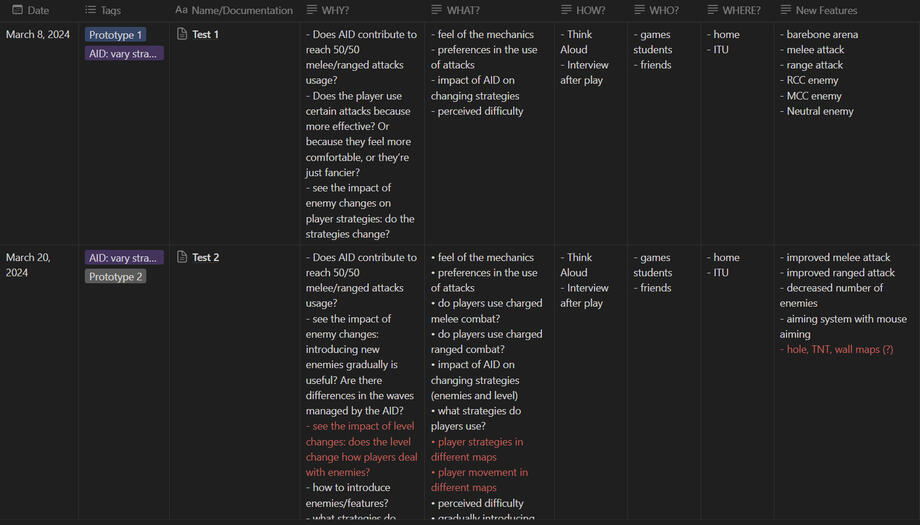The height and width of the screenshot is (525, 920).
Task: Open the Test 1 page title
Action: click(206, 34)
